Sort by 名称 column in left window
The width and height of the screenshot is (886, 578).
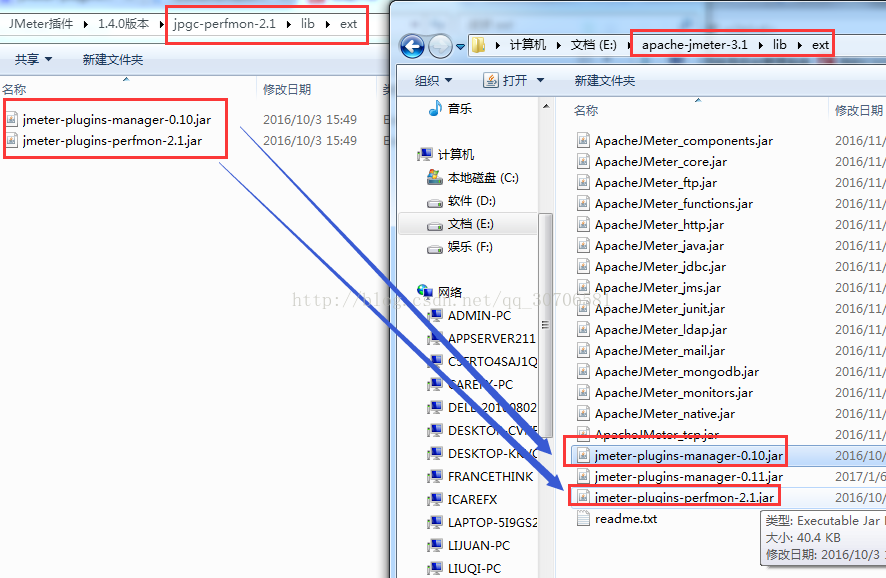(x=14, y=89)
